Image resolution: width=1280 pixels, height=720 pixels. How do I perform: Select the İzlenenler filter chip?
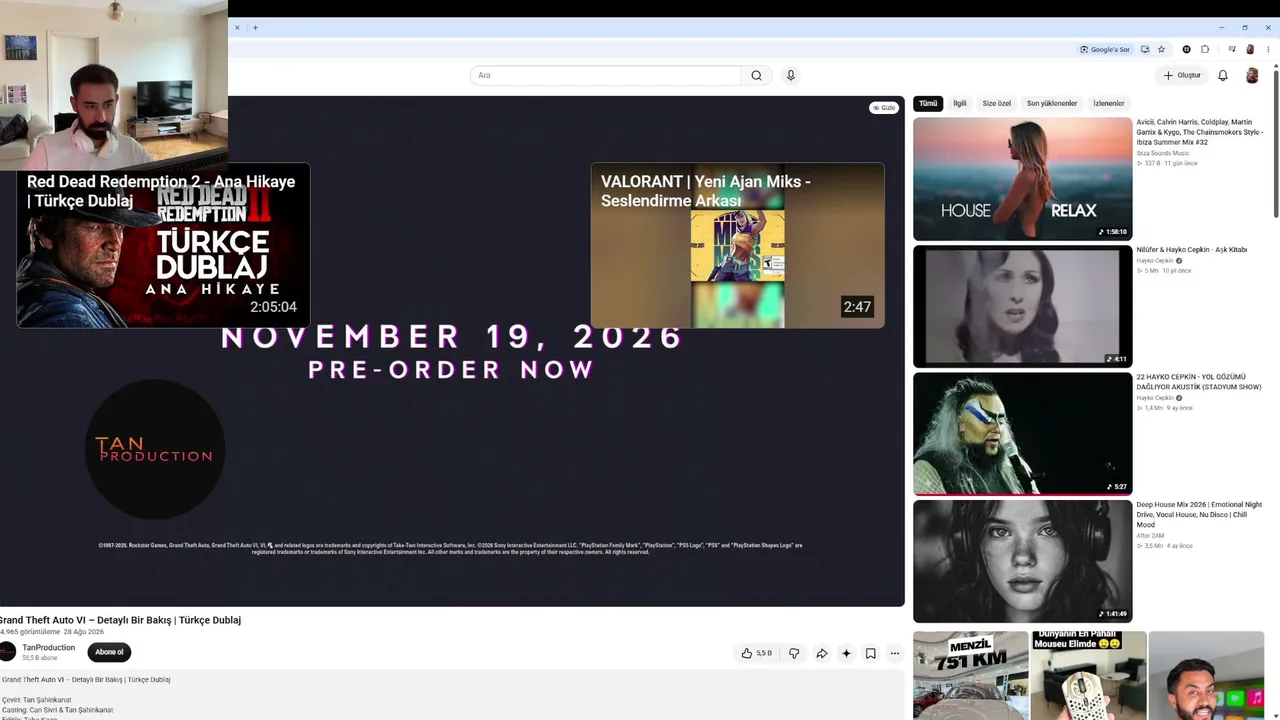click(1109, 103)
